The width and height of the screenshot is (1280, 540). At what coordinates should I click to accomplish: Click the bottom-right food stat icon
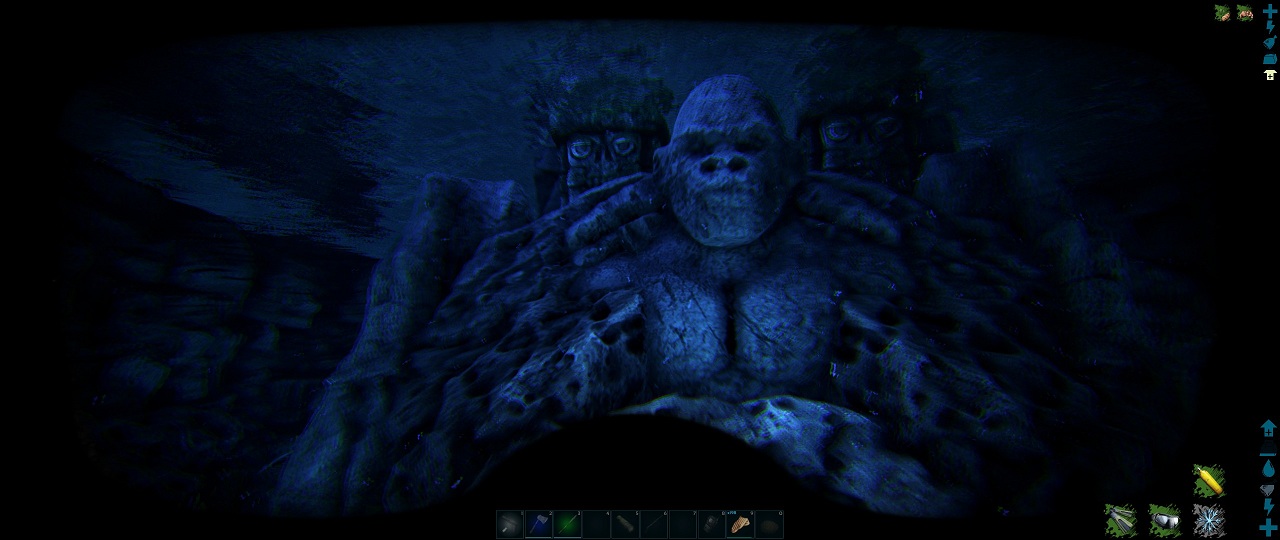pyautogui.click(x=1268, y=490)
